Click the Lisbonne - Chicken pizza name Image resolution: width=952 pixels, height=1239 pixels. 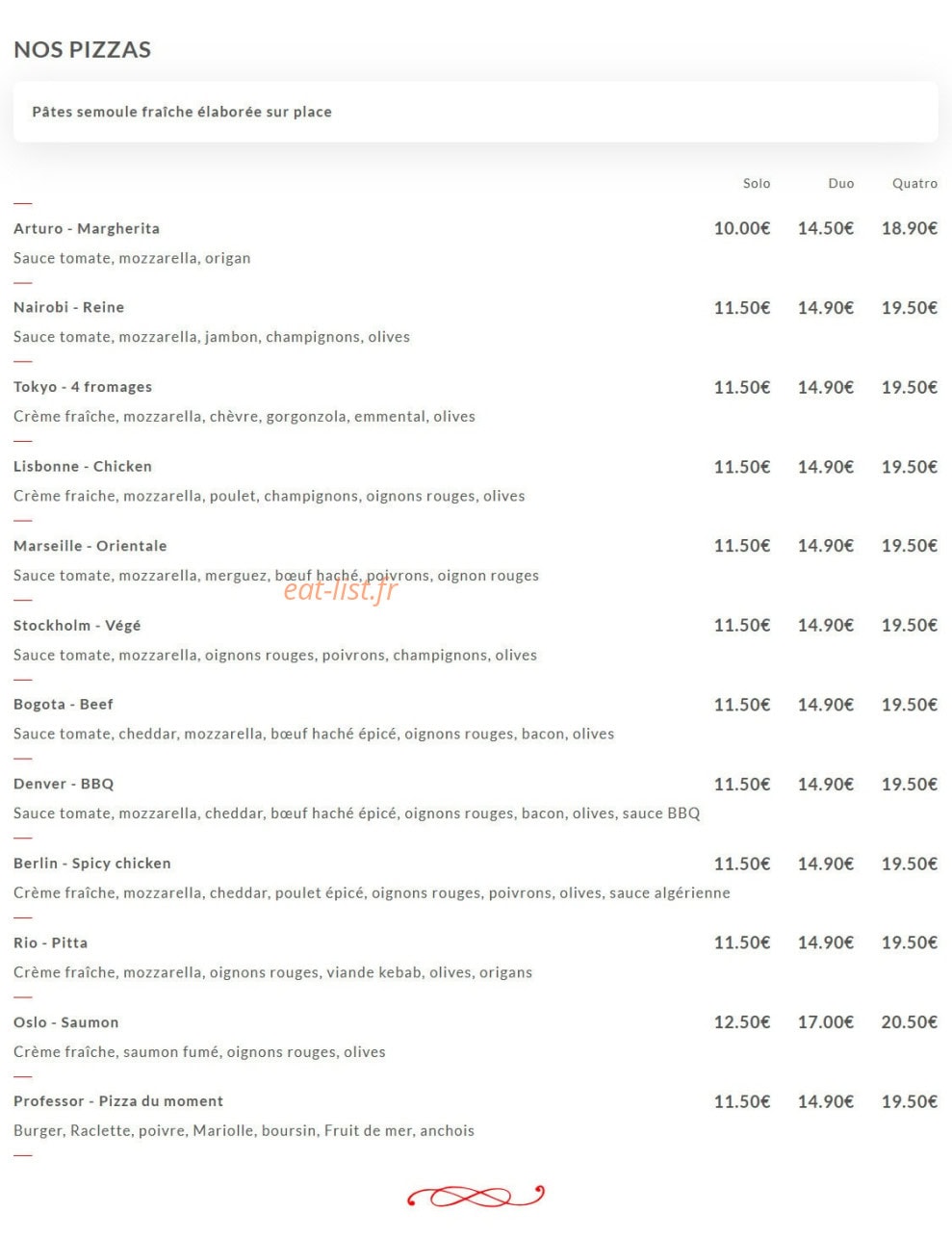pyautogui.click(x=83, y=466)
